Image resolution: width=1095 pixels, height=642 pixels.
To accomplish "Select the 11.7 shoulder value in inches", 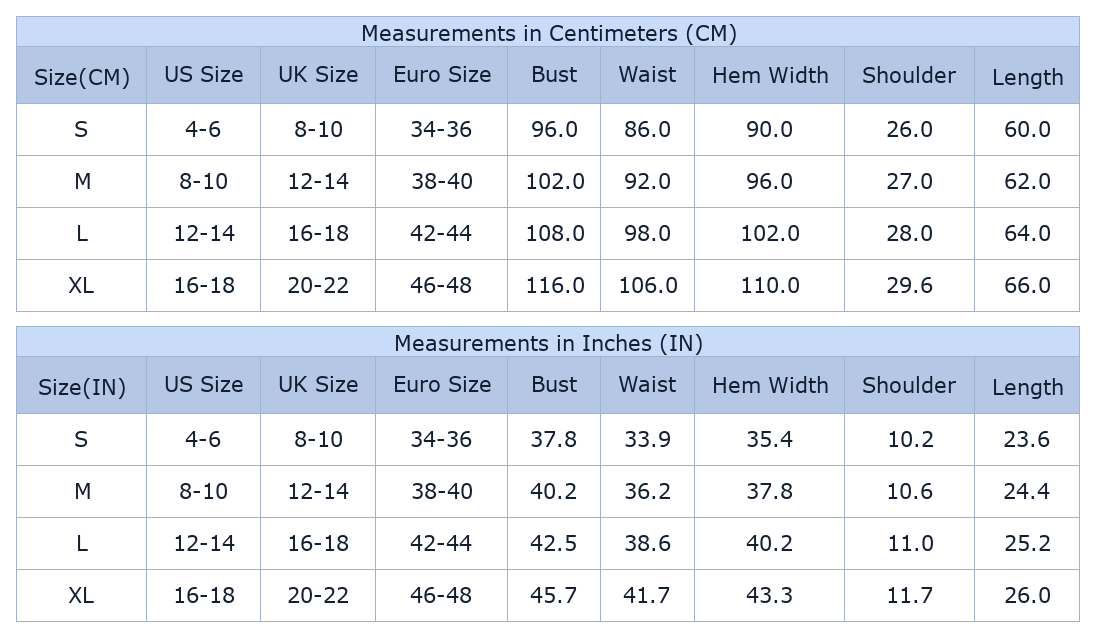I will pos(909,595).
